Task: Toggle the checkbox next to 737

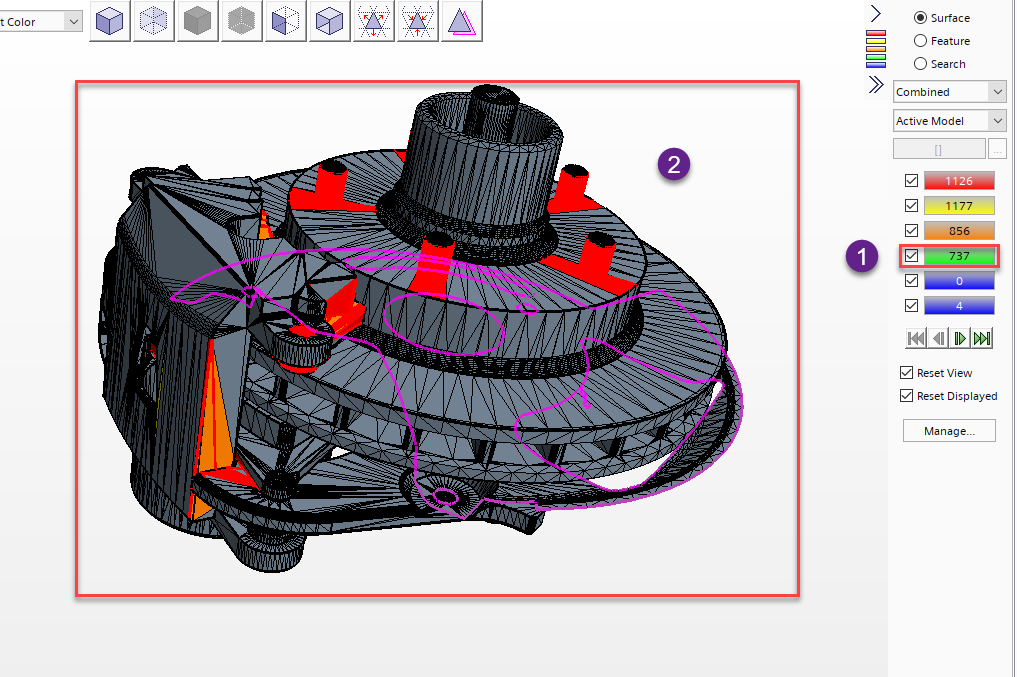Action: click(911, 255)
